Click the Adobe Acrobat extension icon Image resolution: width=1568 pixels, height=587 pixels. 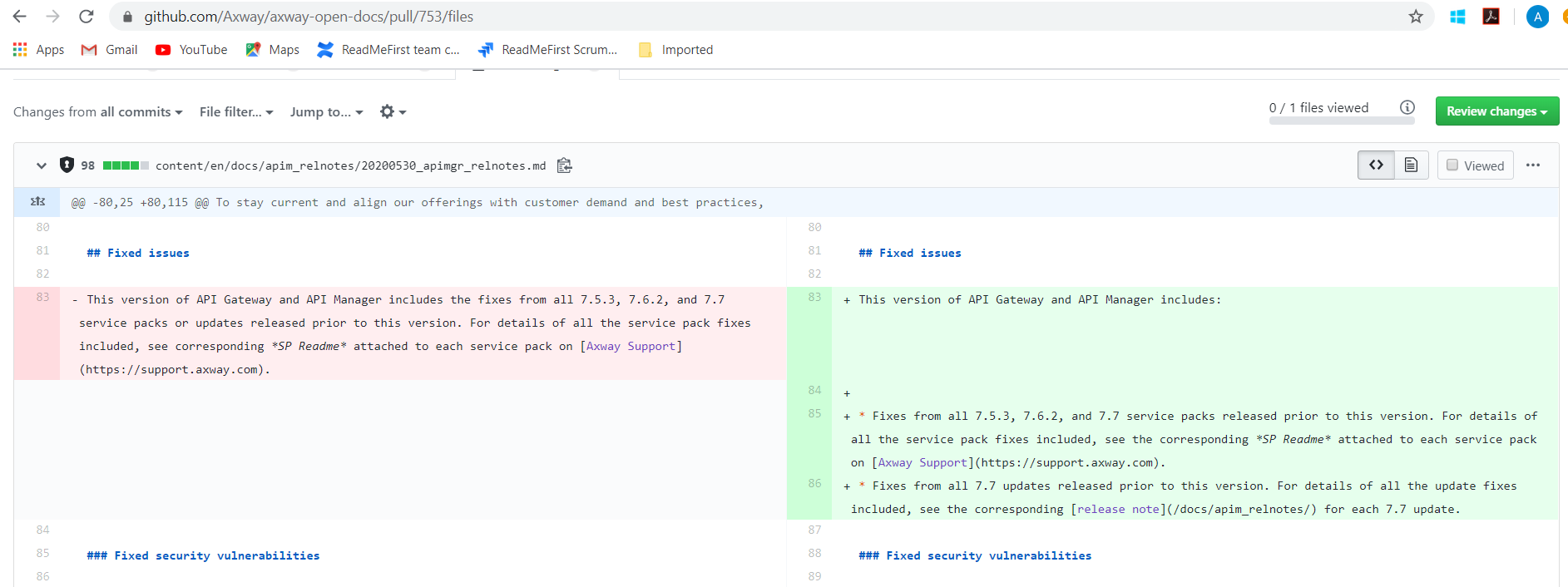[1491, 17]
